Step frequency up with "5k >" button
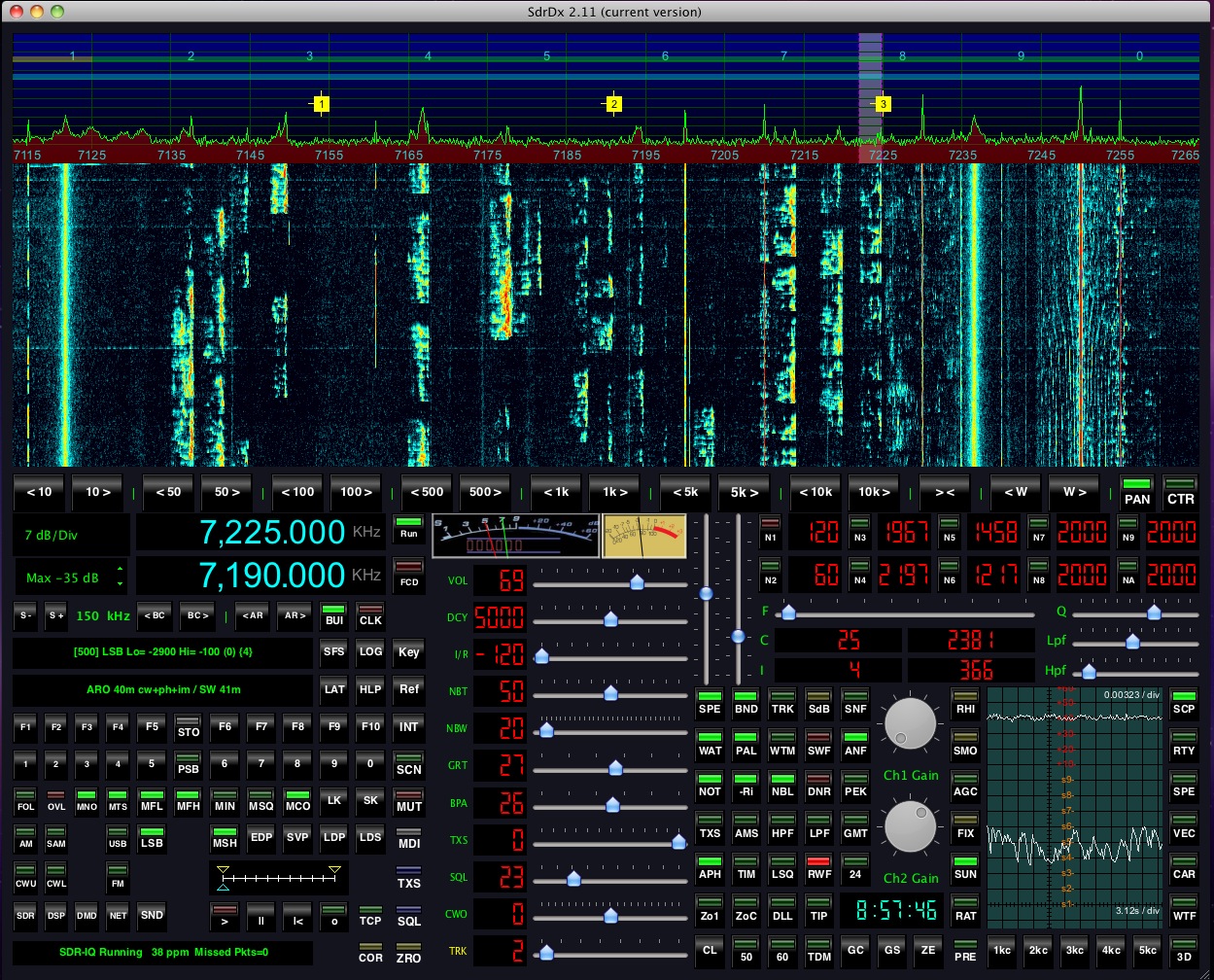 coord(744,492)
